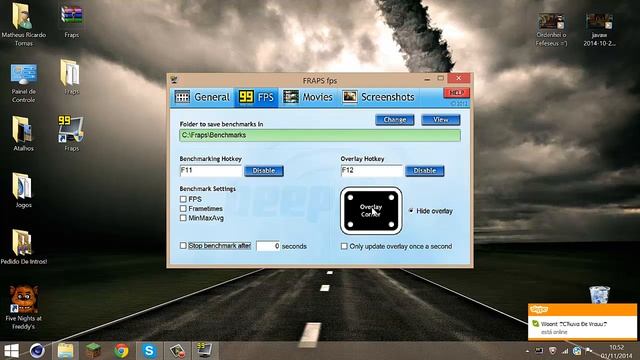Viewport: 640px width, 360px height.
Task: Click the Overlay Hotkey F12 field
Action: point(371,171)
